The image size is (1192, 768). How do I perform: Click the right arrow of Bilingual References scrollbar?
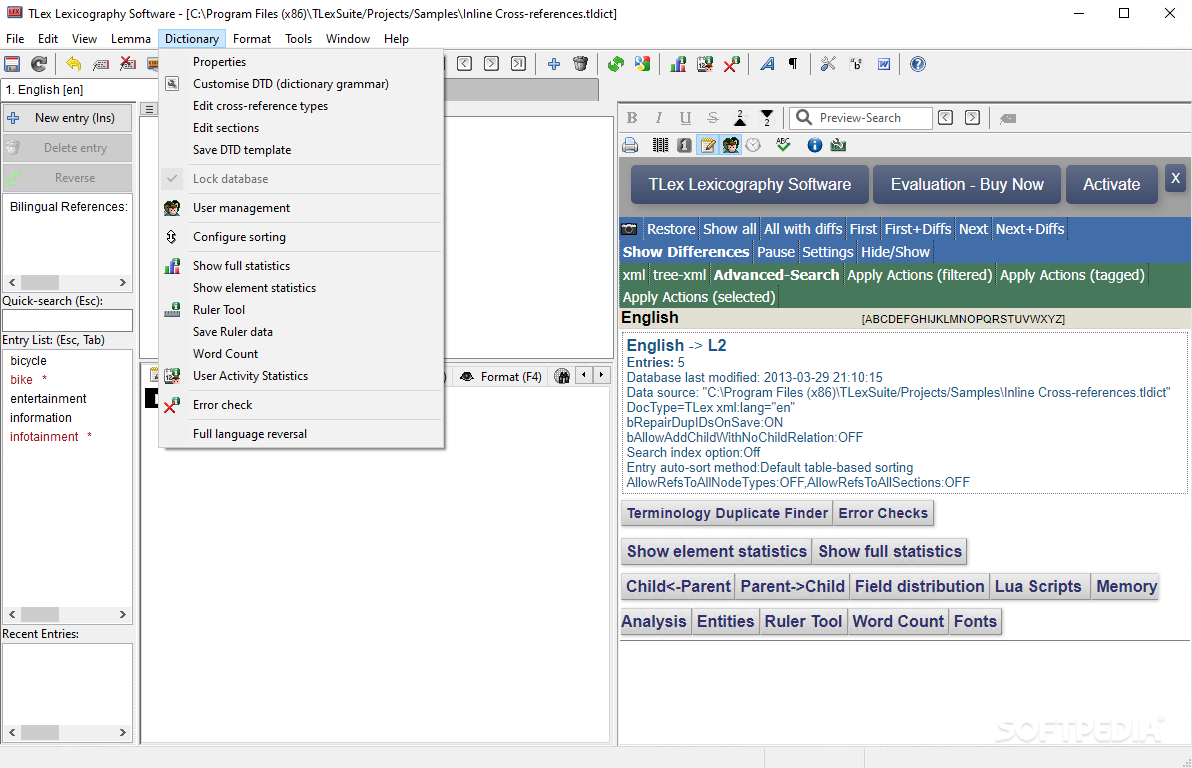[122, 282]
